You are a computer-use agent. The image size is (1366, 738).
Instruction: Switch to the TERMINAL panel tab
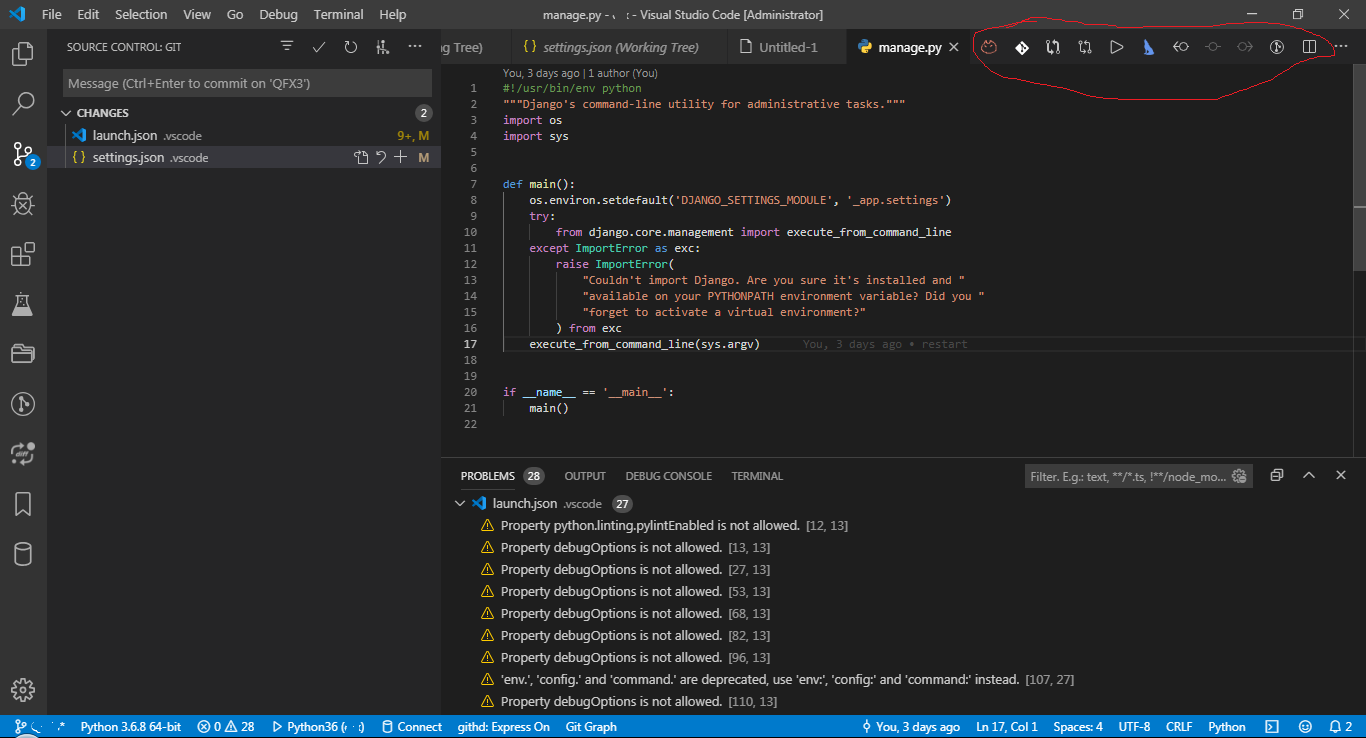[757, 476]
